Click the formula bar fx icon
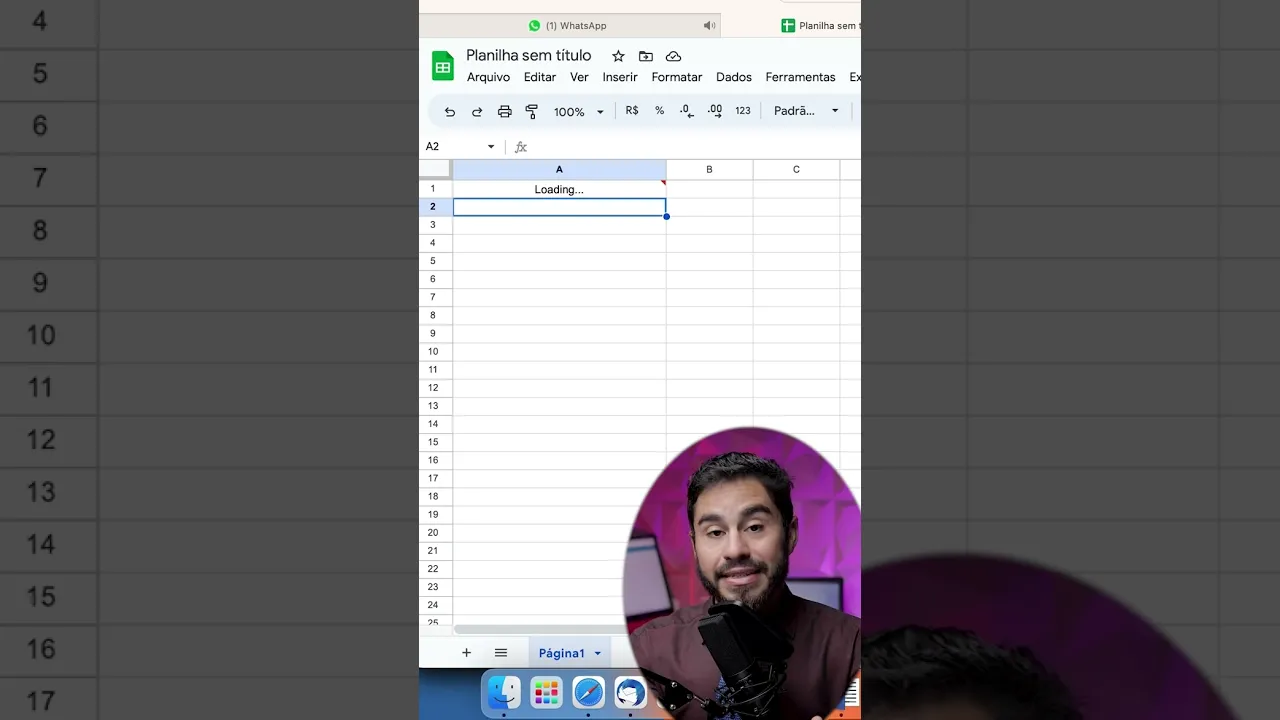Viewport: 1280px width, 720px height. (521, 147)
